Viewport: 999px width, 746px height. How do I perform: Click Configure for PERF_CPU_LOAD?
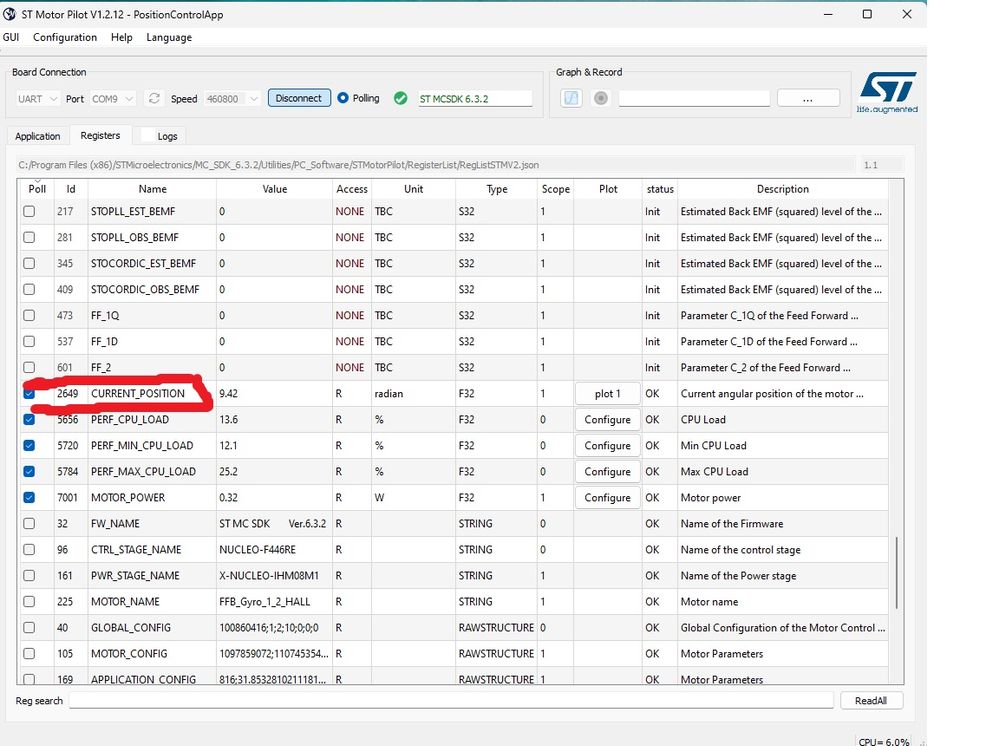point(607,419)
